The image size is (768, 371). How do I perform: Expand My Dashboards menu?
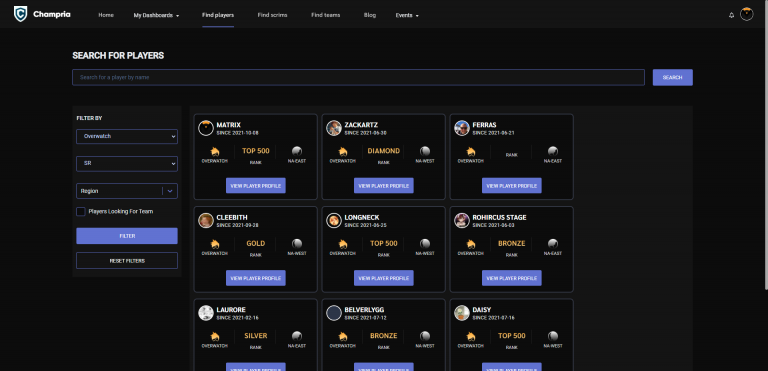pyautogui.click(x=156, y=15)
